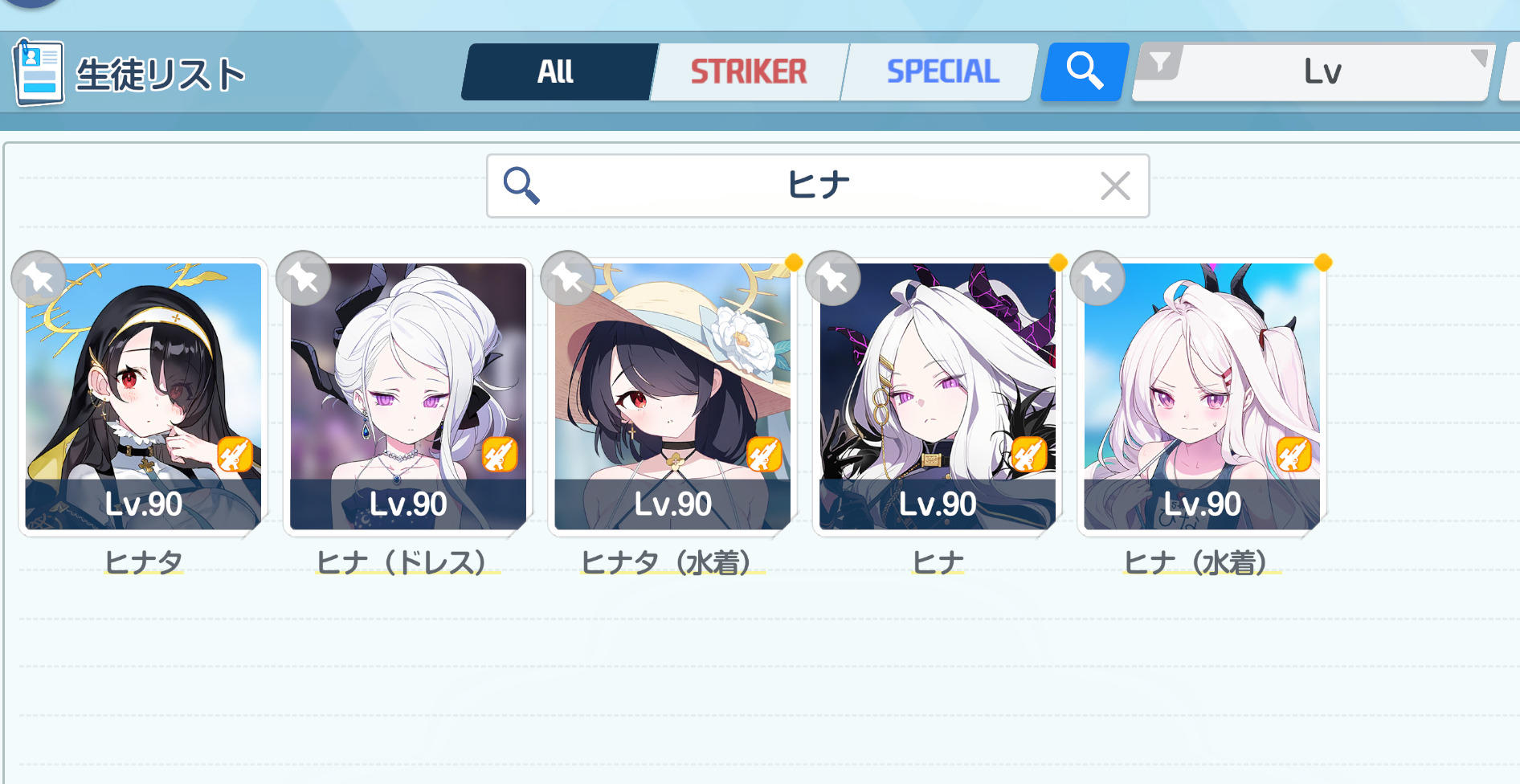Click the search field containing ヒナ
This screenshot has width=1520, height=784.
click(818, 186)
